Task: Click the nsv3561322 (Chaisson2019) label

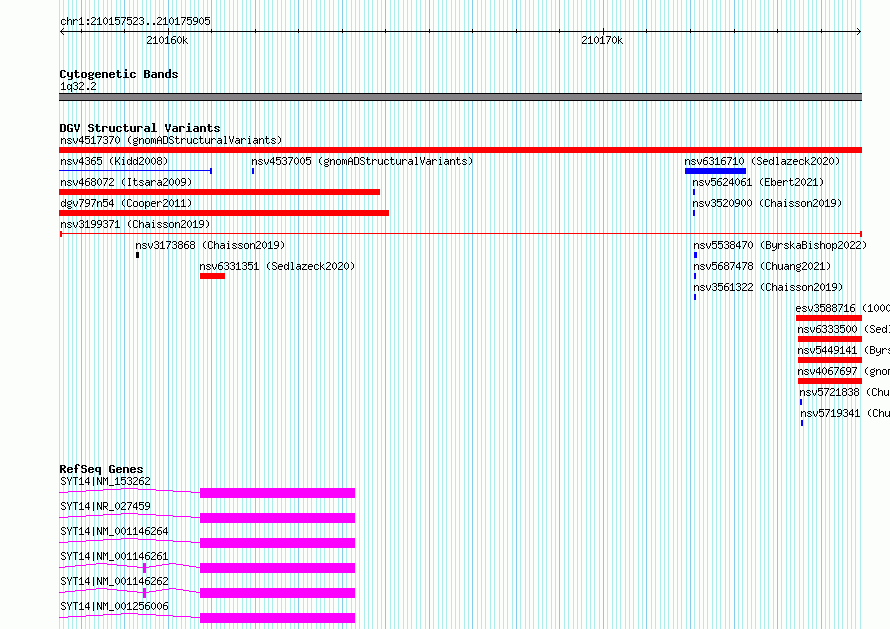Action: tap(768, 287)
